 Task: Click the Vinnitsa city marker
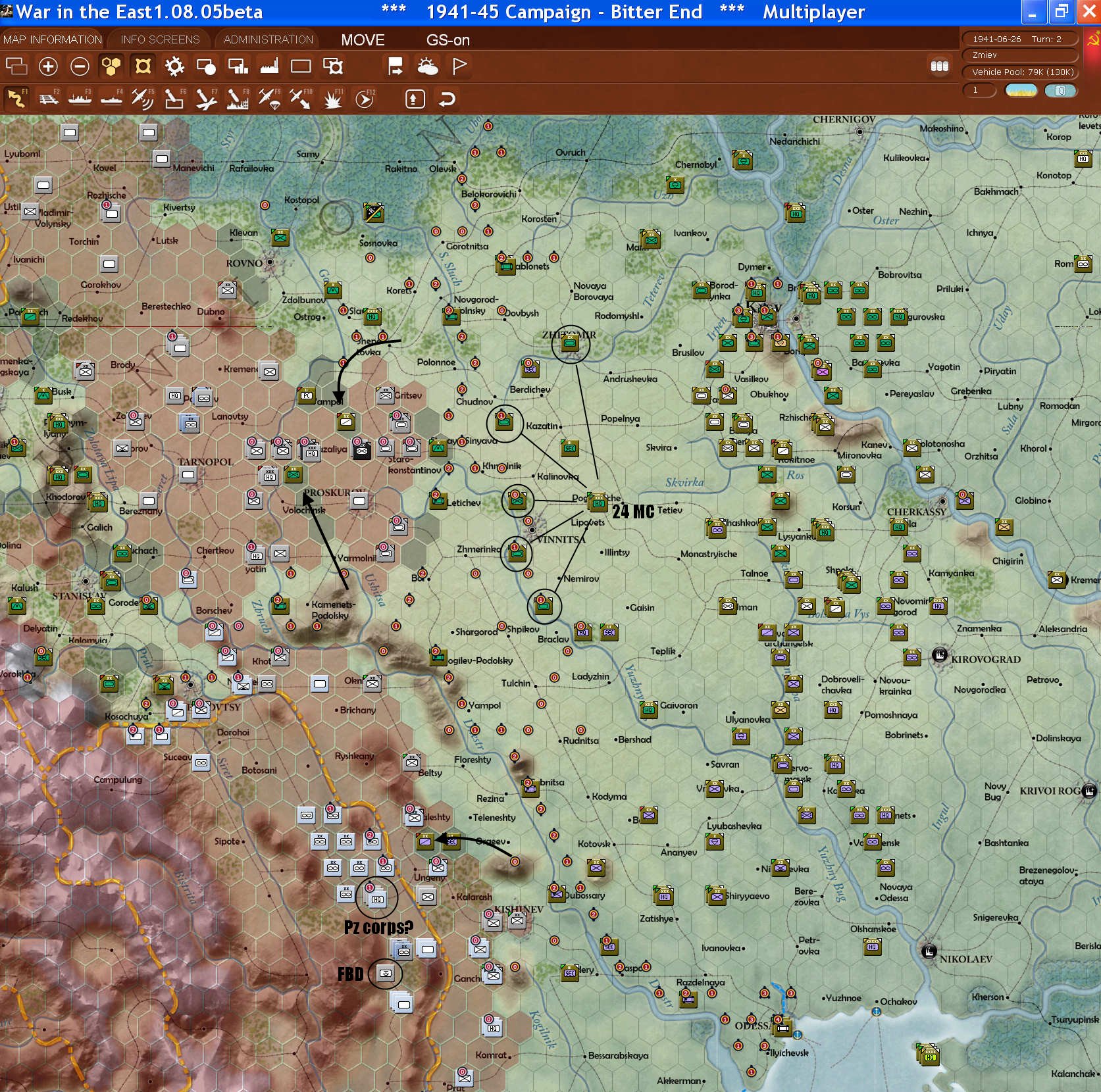[x=532, y=529]
